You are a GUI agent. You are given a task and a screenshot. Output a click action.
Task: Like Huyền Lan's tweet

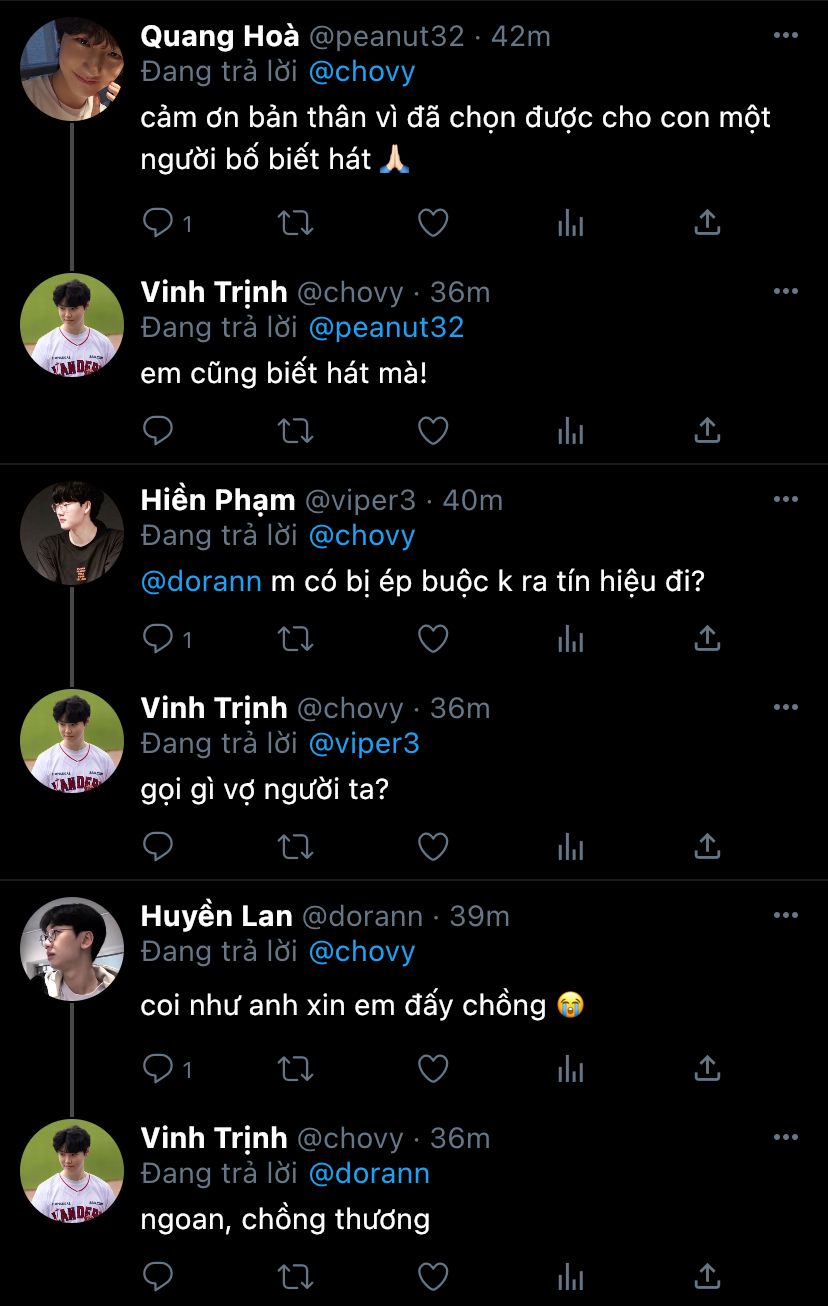click(x=432, y=1069)
